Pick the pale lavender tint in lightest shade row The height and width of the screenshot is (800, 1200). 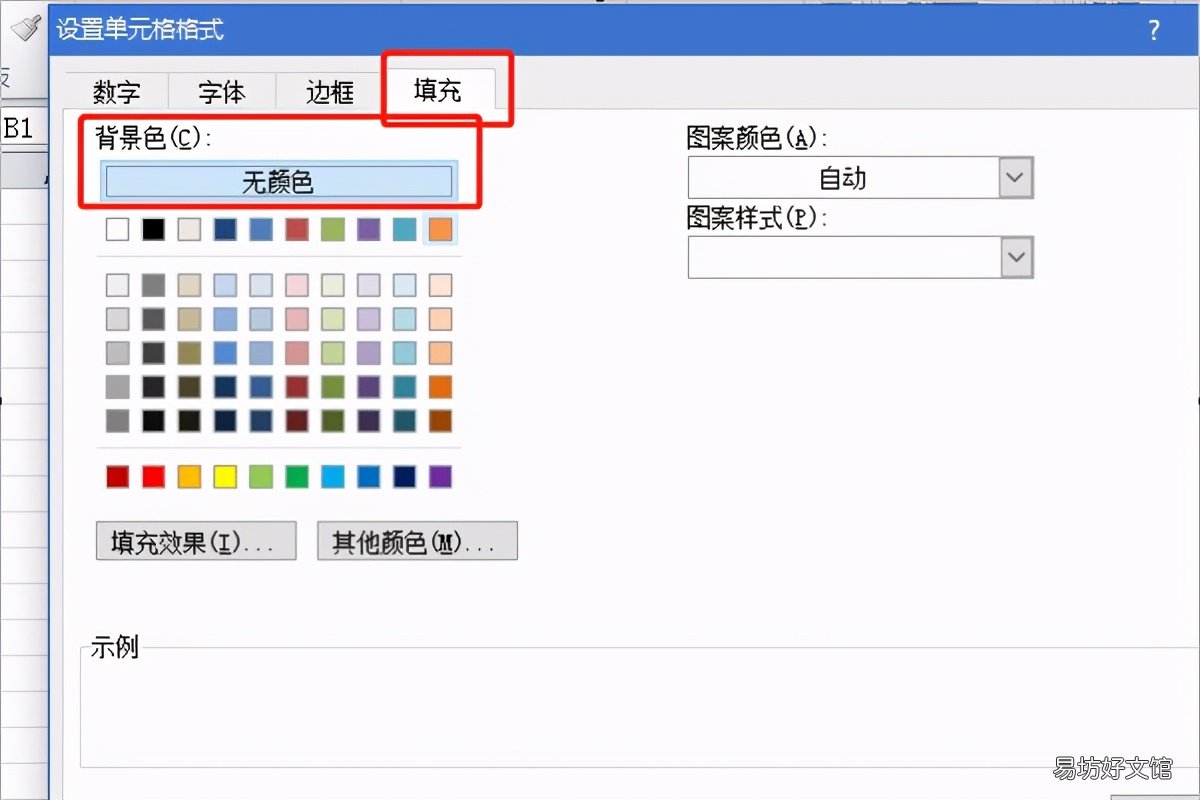click(x=369, y=285)
